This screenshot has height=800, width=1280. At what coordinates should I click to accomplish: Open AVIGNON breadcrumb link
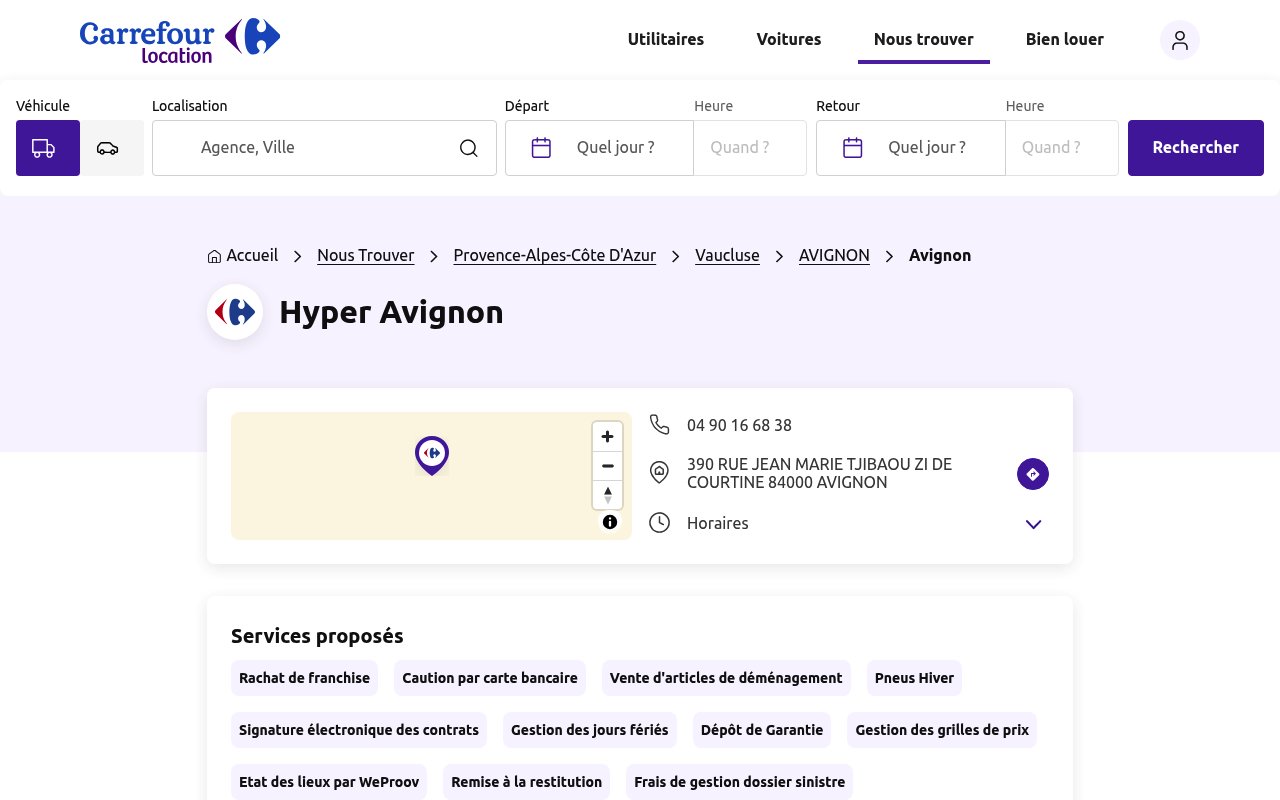tap(834, 256)
